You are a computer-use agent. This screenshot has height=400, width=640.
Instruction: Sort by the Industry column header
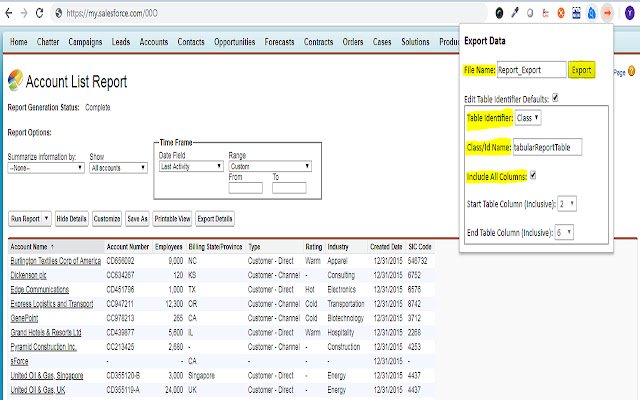[338, 247]
